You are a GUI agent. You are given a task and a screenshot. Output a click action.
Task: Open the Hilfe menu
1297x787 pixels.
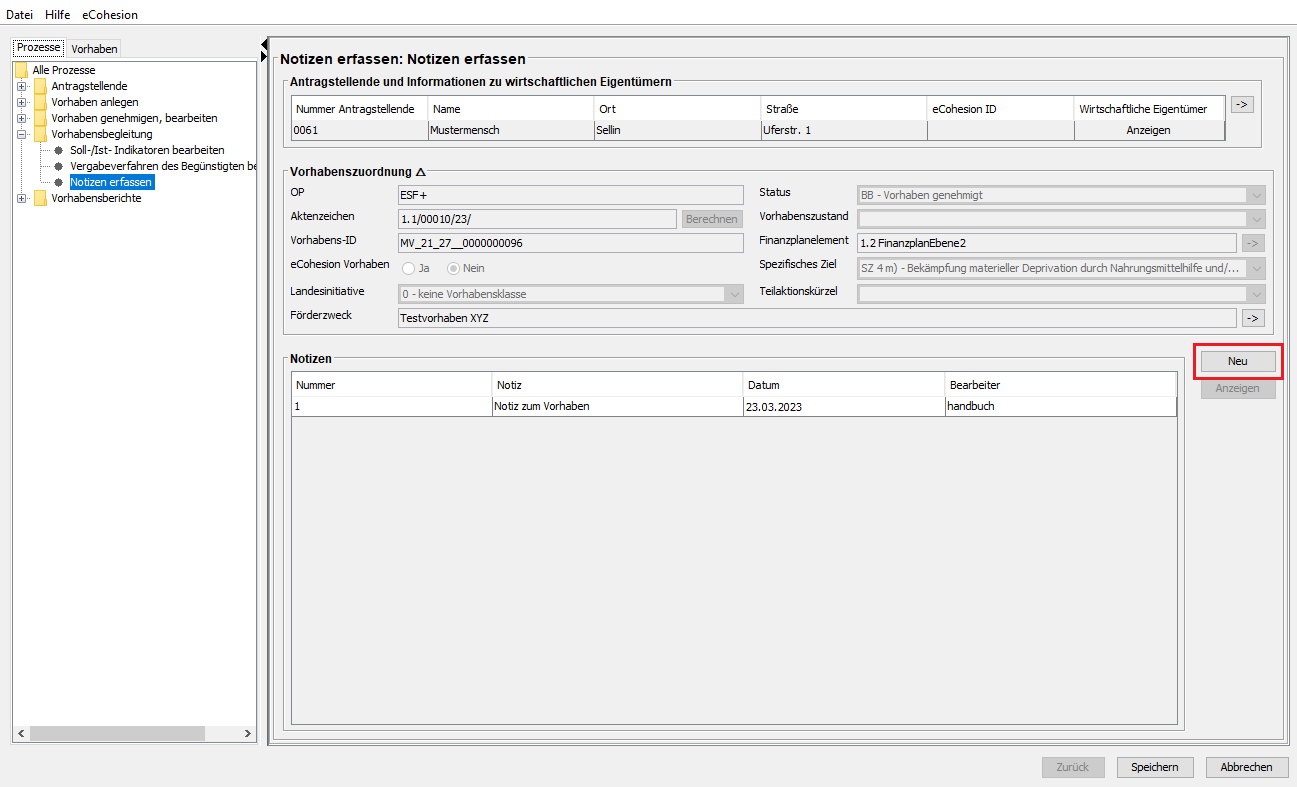[x=57, y=15]
